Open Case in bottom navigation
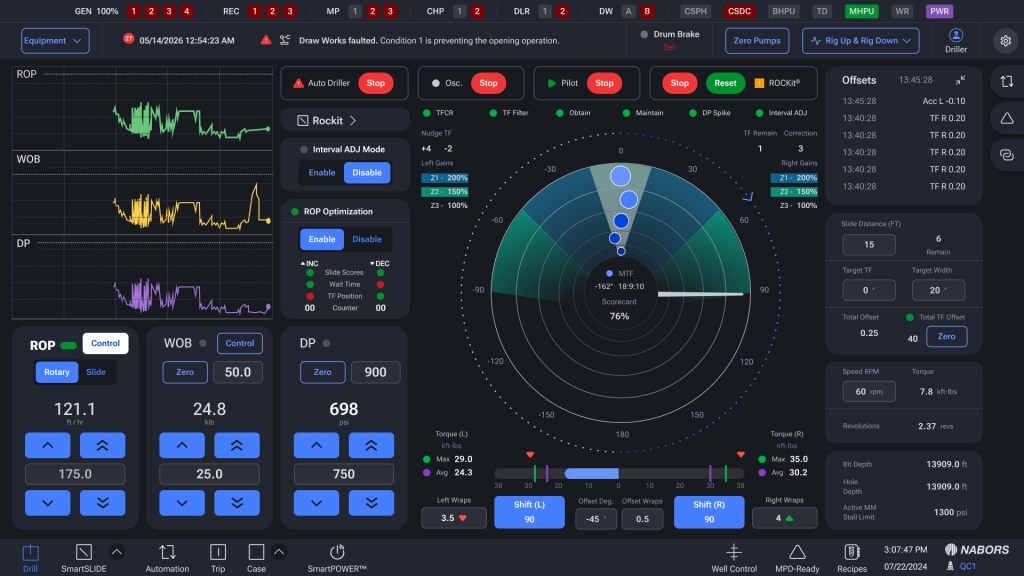This screenshot has height=576, width=1024. [256, 558]
